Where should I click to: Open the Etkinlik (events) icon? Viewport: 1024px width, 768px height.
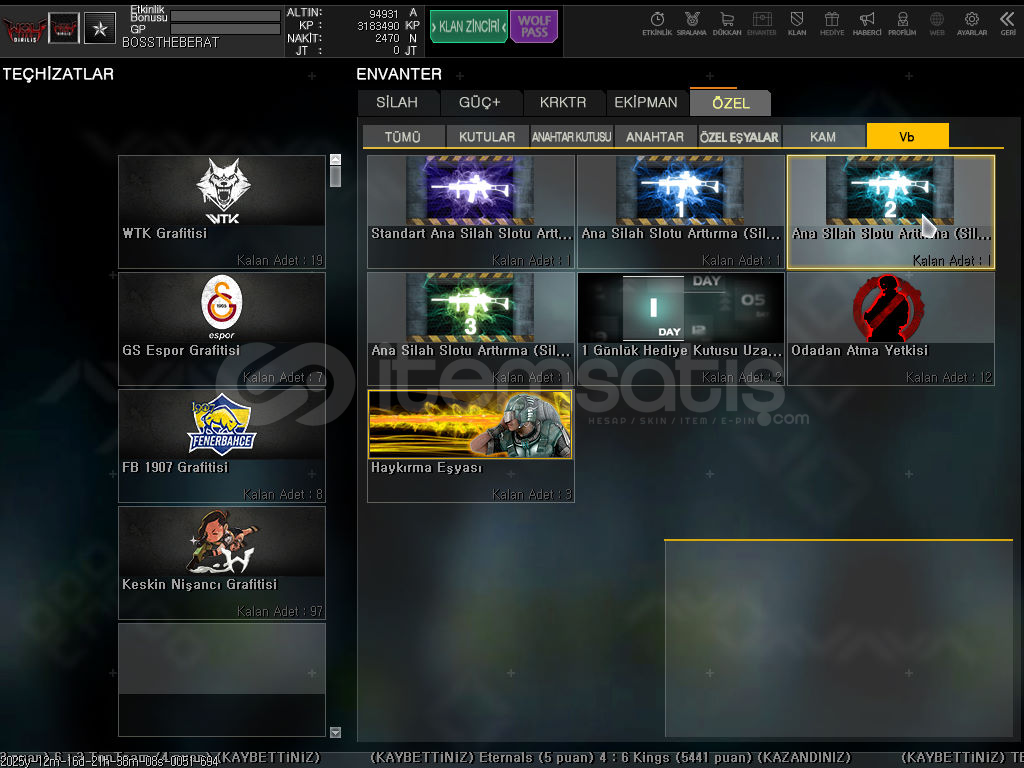coord(657,23)
